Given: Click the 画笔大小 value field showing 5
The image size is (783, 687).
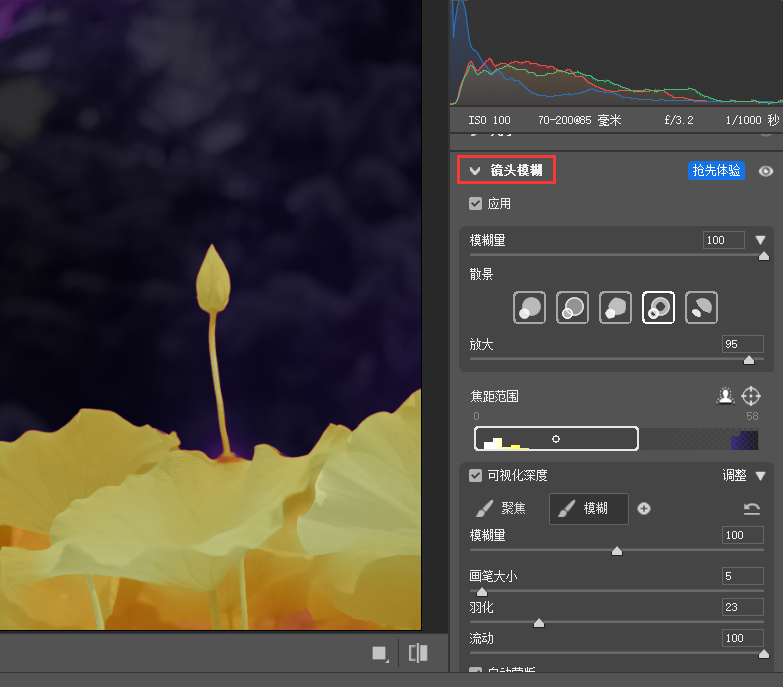Looking at the screenshot, I should coord(743,576).
